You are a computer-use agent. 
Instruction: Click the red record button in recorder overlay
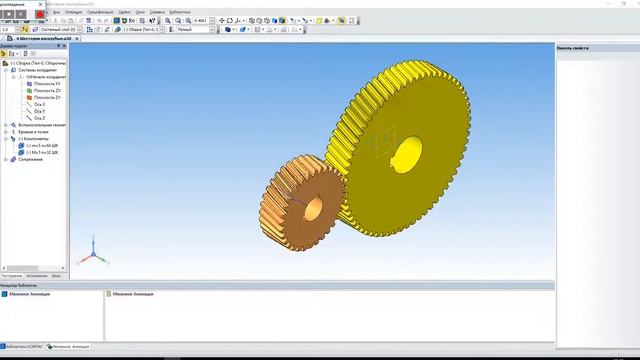click(x=40, y=14)
